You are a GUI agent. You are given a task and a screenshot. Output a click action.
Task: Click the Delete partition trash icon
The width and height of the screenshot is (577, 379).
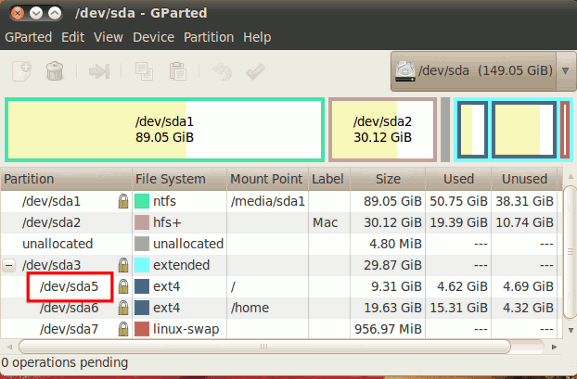click(54, 71)
